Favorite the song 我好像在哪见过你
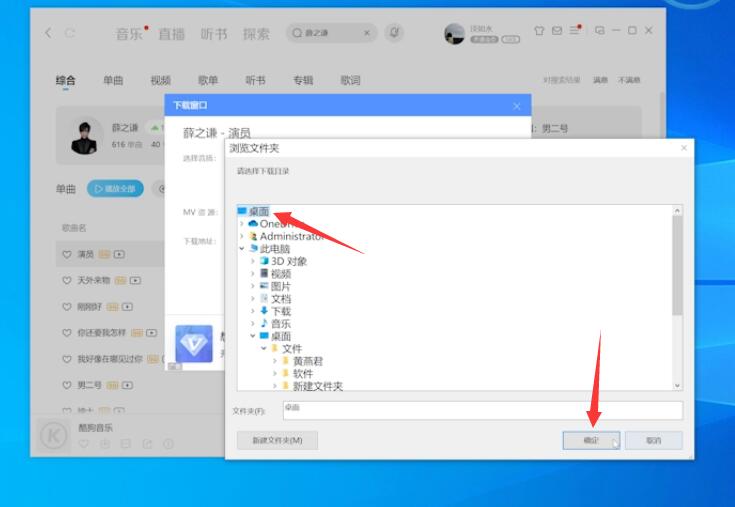Viewport: 735px width, 507px height. pos(67,359)
